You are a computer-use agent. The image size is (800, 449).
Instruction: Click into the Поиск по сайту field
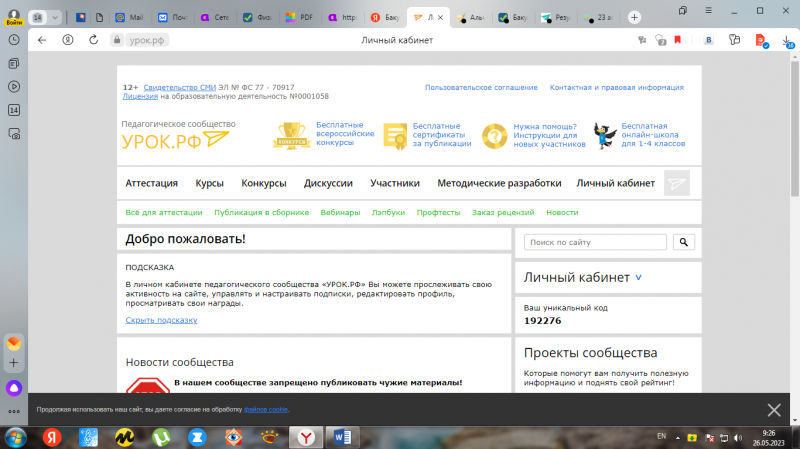point(595,242)
